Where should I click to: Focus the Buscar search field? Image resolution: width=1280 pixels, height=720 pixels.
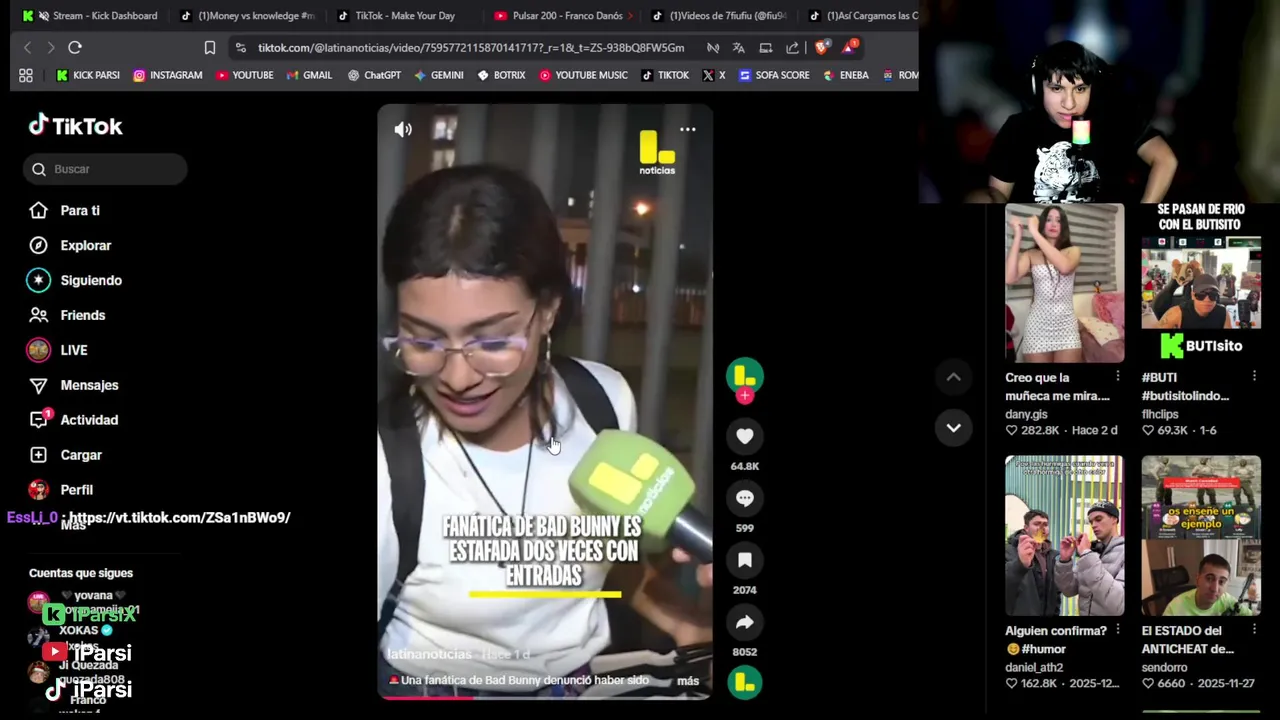pos(105,169)
